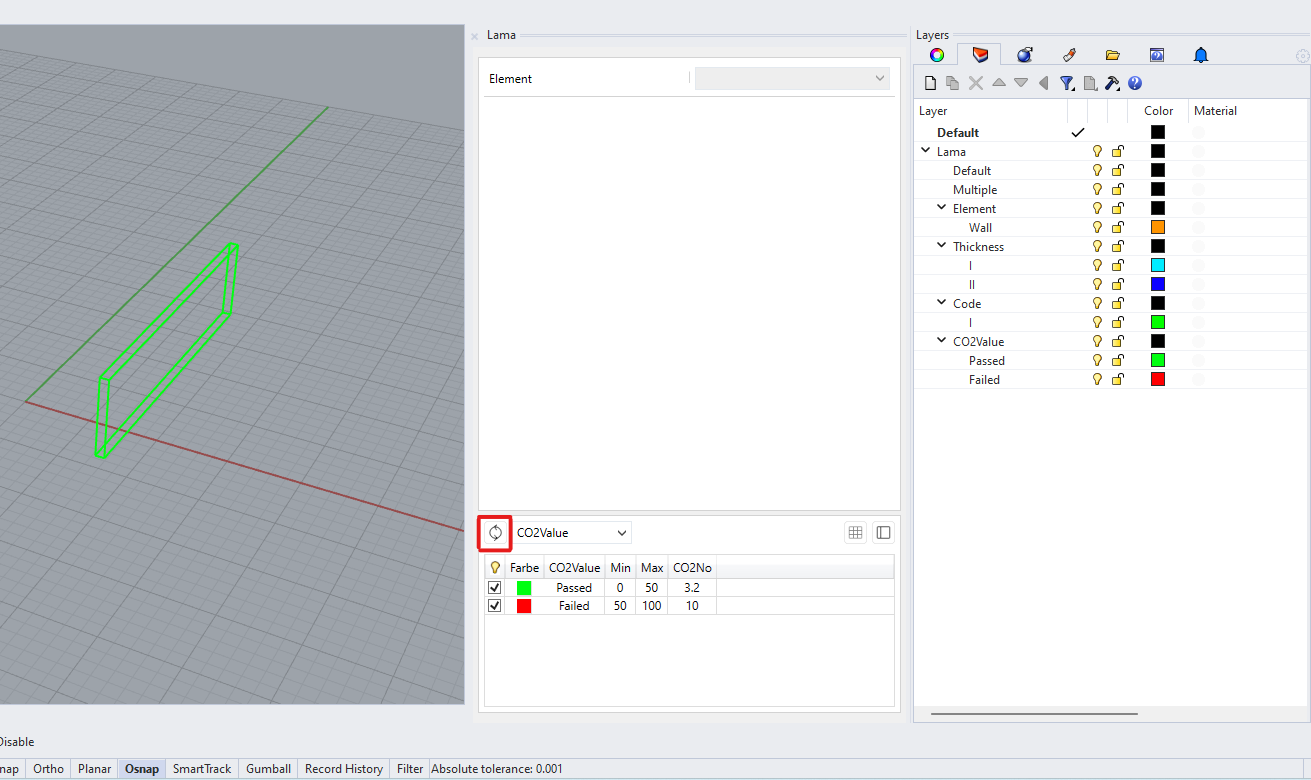The image size is (1311, 780).
Task: Click Record History in status bar
Action: pyautogui.click(x=344, y=769)
